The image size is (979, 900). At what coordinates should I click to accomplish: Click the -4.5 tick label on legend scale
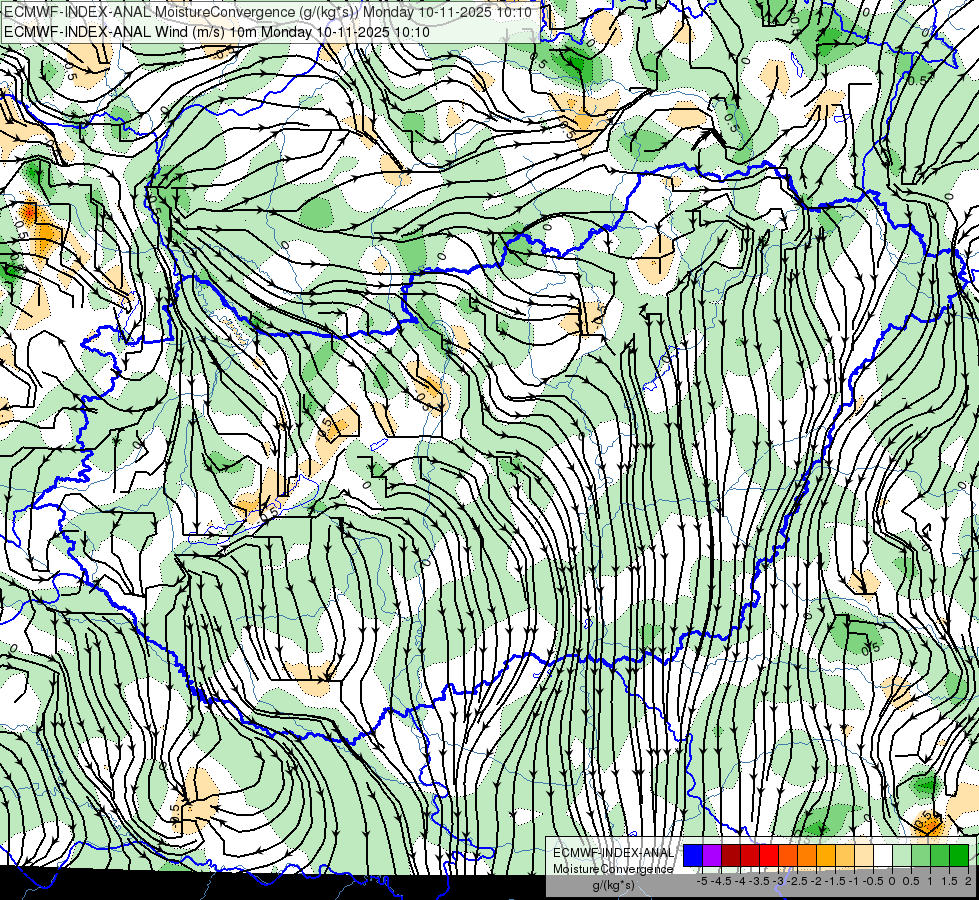(722, 881)
